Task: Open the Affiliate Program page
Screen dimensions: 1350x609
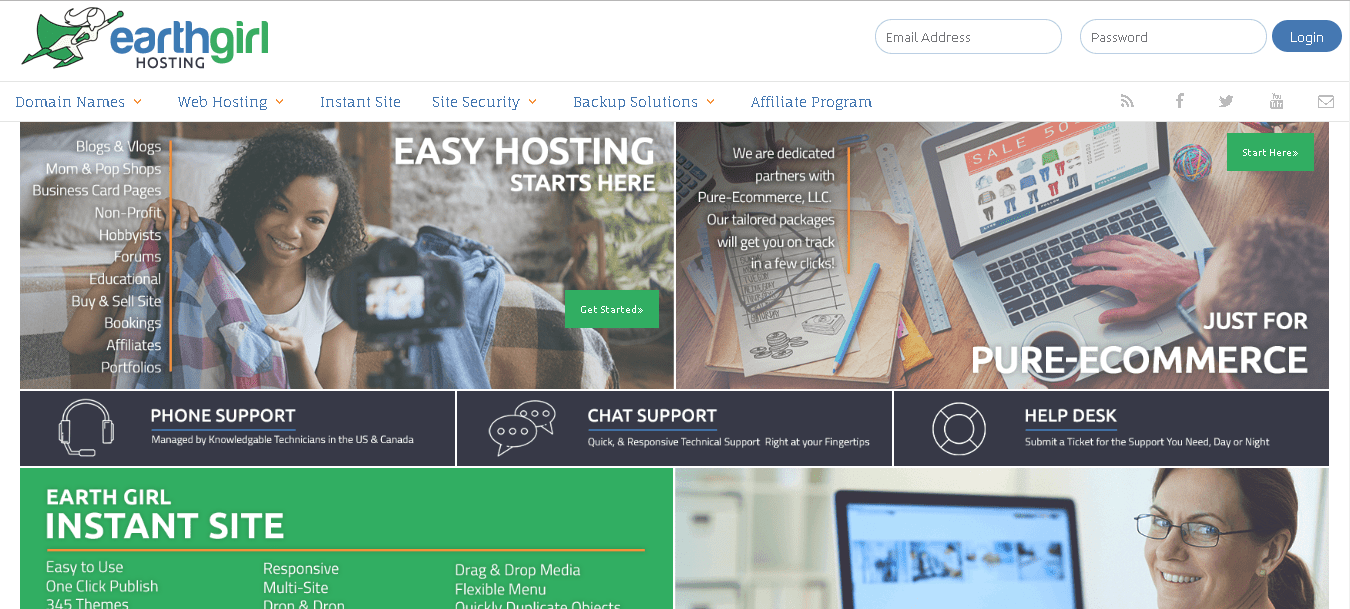Action: (x=811, y=102)
